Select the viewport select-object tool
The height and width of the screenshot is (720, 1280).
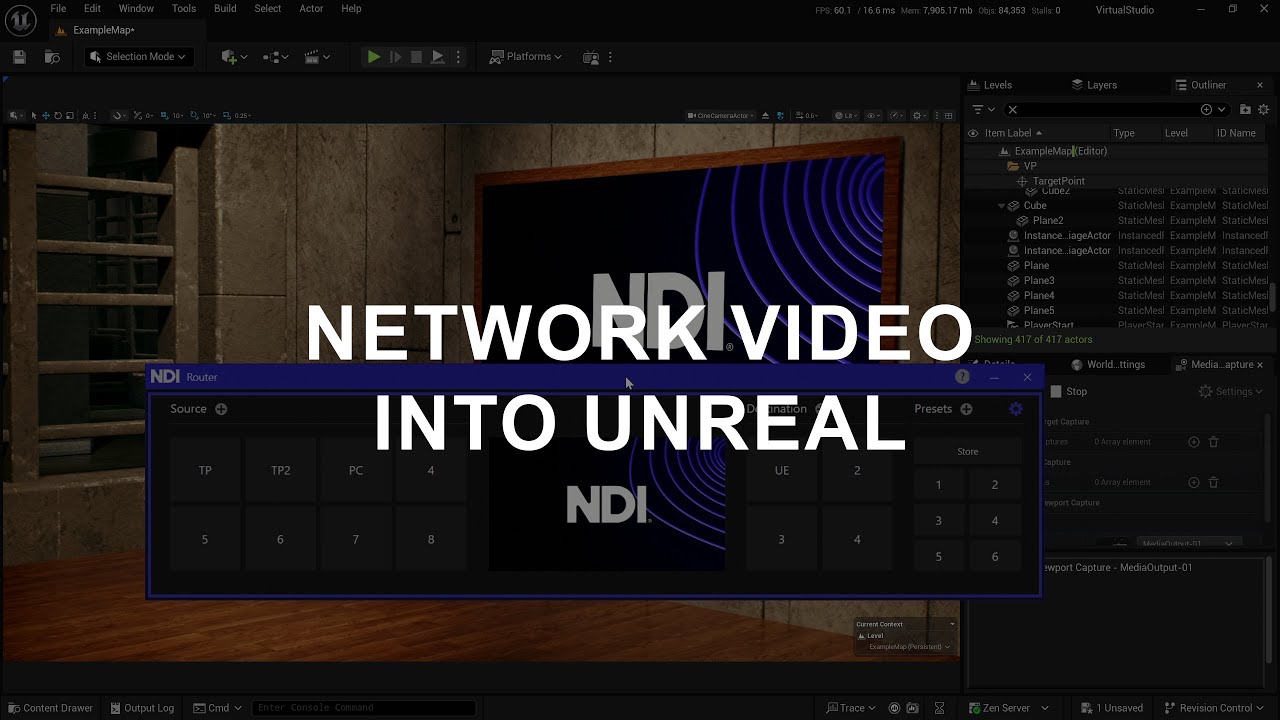coord(34,116)
